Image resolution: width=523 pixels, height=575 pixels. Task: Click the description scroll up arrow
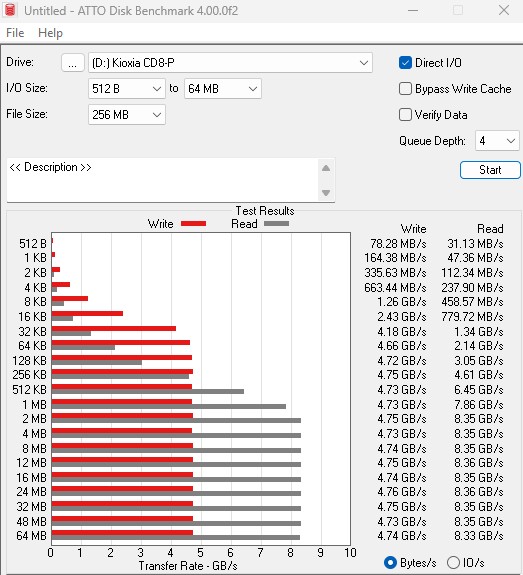[x=326, y=168]
